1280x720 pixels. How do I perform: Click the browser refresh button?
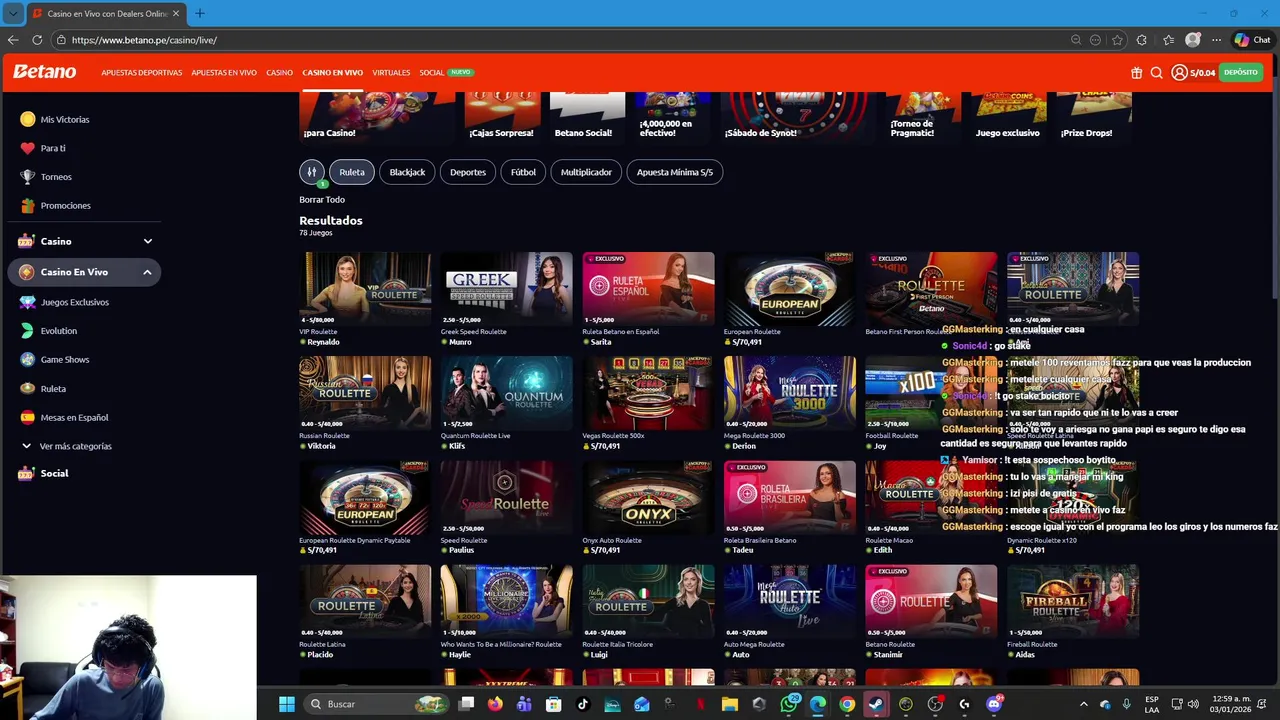pos(37,40)
